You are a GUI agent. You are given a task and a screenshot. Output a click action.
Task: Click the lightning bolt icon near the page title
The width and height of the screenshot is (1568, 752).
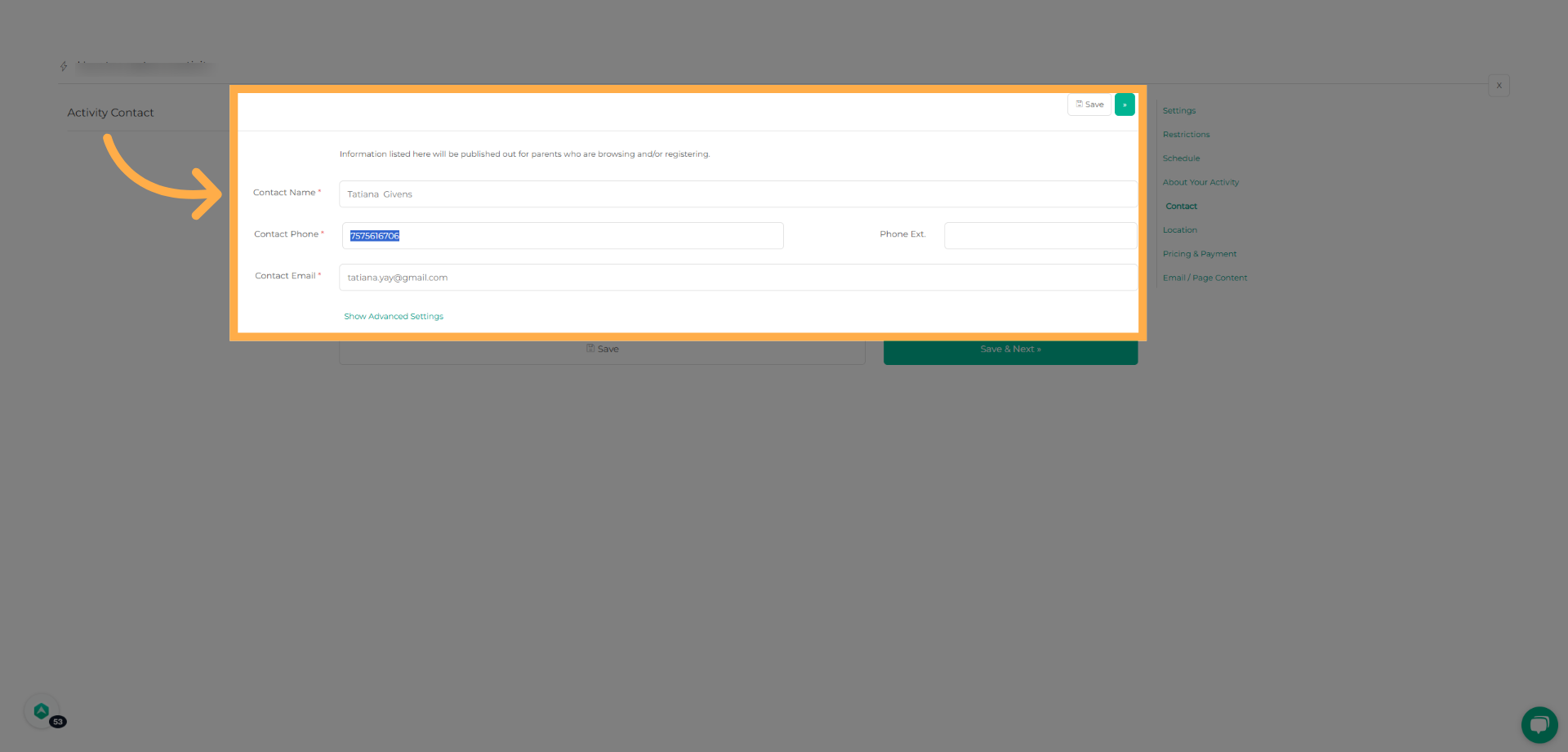tap(64, 65)
